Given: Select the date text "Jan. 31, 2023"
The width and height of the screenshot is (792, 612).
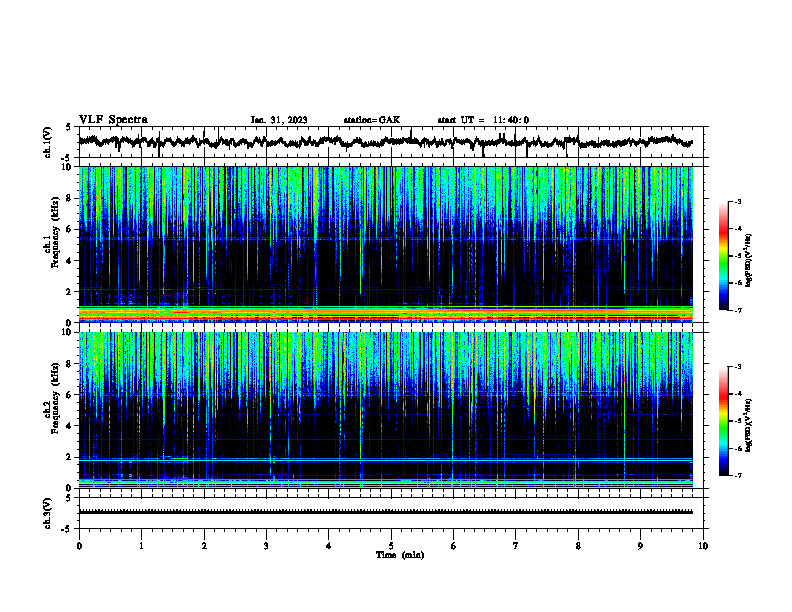Looking at the screenshot, I should coord(279,120).
